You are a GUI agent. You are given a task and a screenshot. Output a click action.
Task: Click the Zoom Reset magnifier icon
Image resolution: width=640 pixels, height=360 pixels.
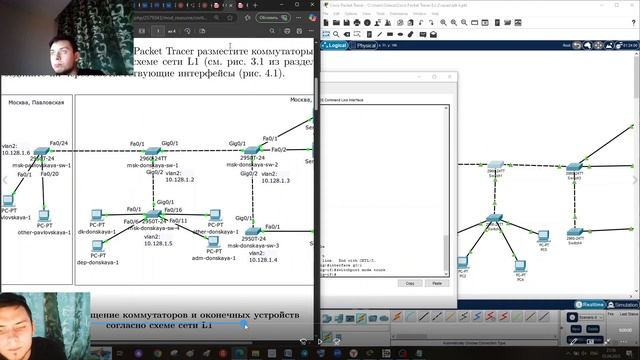point(453,23)
